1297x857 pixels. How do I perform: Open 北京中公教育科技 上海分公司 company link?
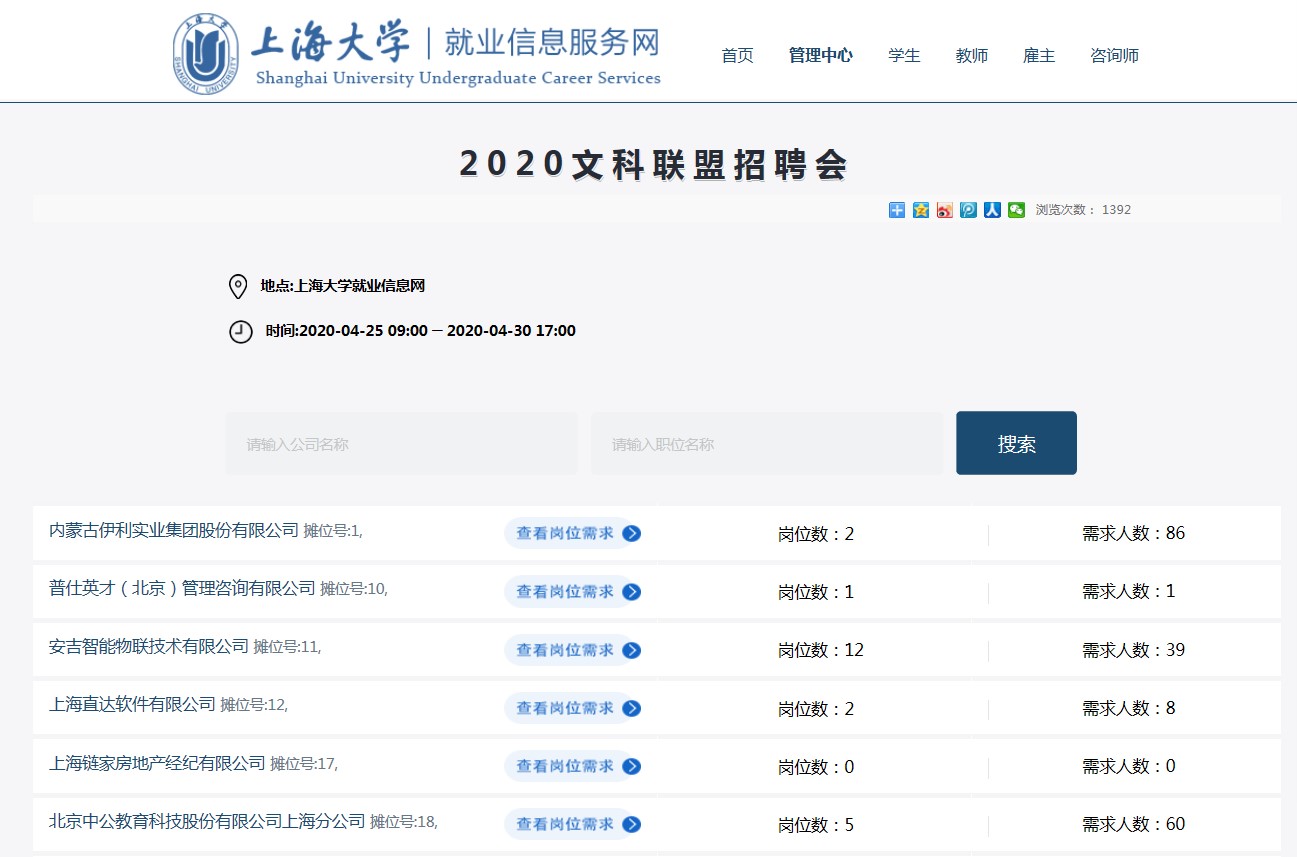(207, 822)
